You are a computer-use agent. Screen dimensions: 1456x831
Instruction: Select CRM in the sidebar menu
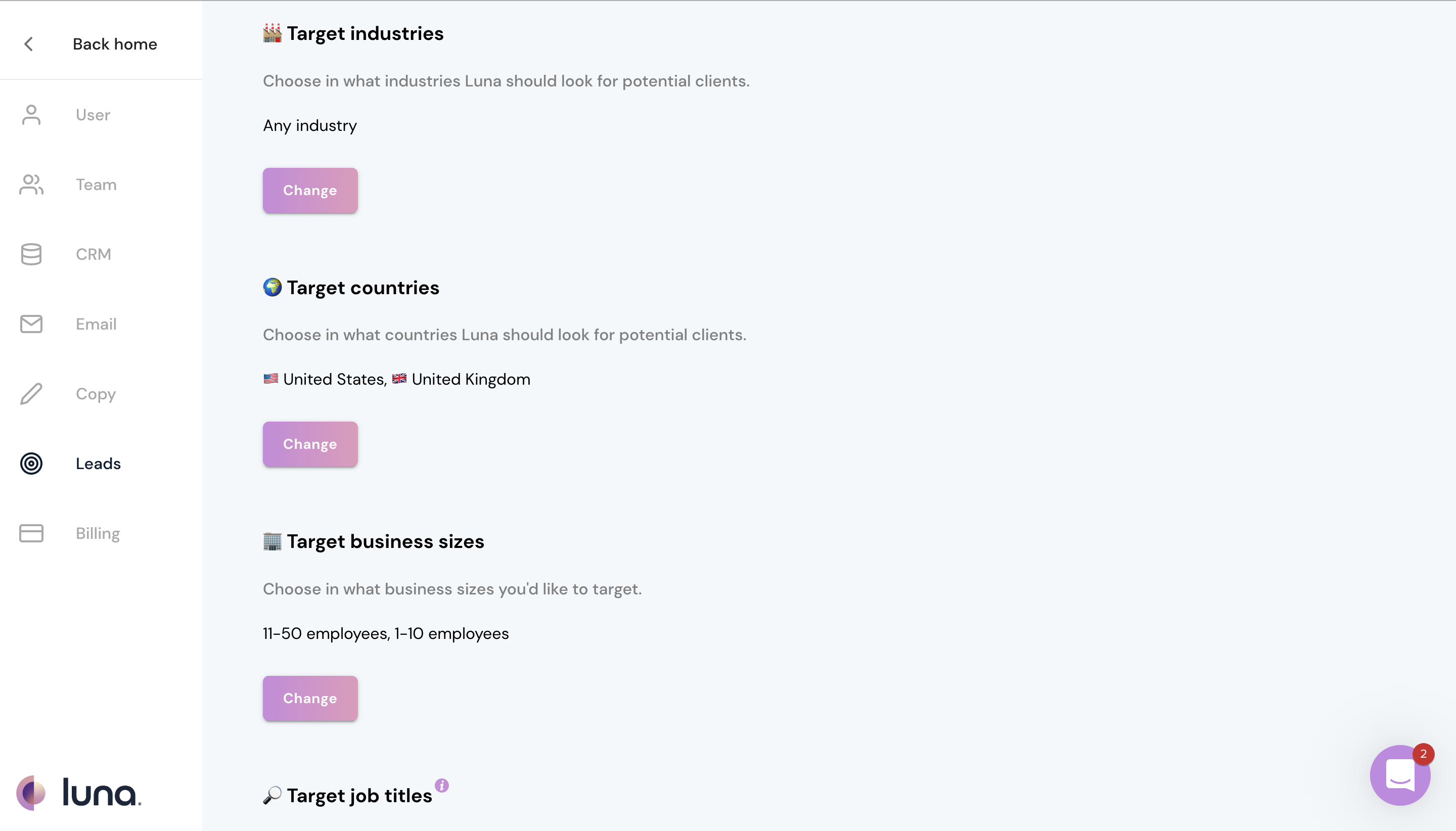point(93,254)
